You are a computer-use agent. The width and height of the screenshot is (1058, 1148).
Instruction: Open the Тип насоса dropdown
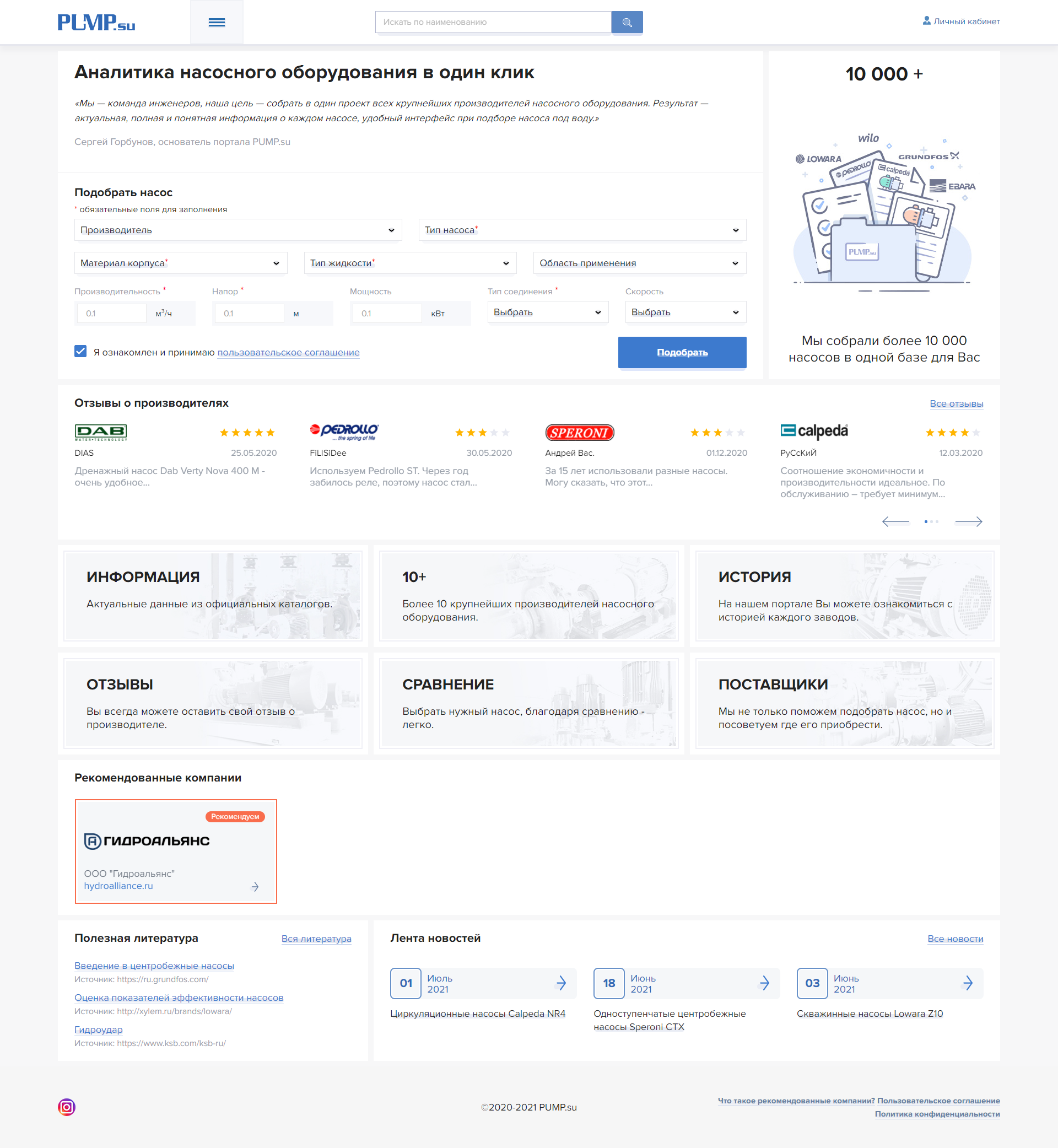[x=582, y=230]
